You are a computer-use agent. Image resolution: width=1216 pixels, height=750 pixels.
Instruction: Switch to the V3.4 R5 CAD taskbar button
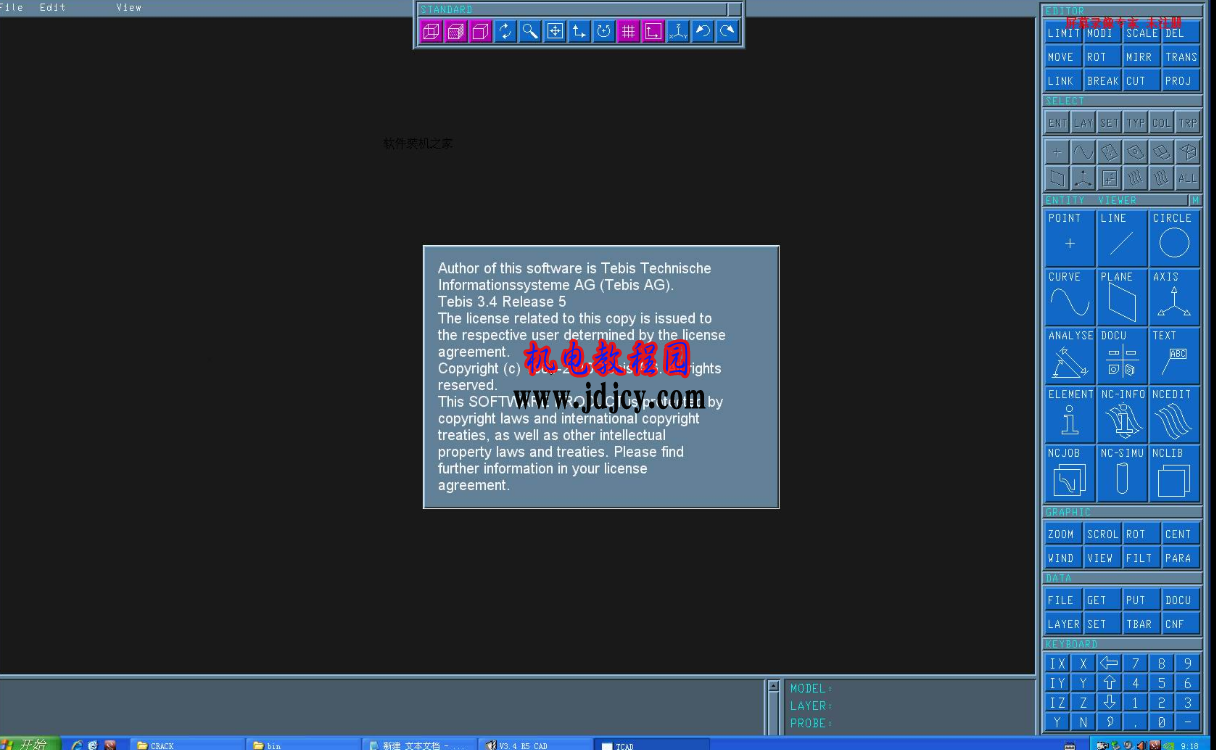536,745
